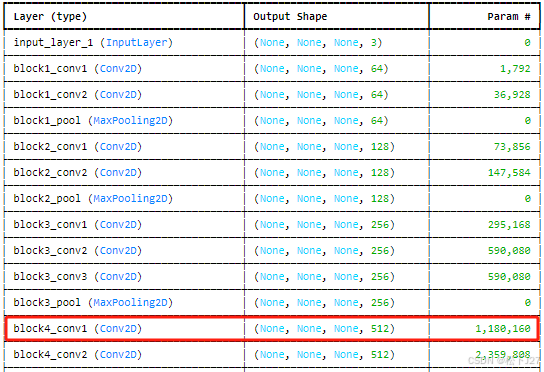The height and width of the screenshot is (372, 544).
Task: Click block3_conv2's parameter count 590,080
Action: tap(509, 251)
